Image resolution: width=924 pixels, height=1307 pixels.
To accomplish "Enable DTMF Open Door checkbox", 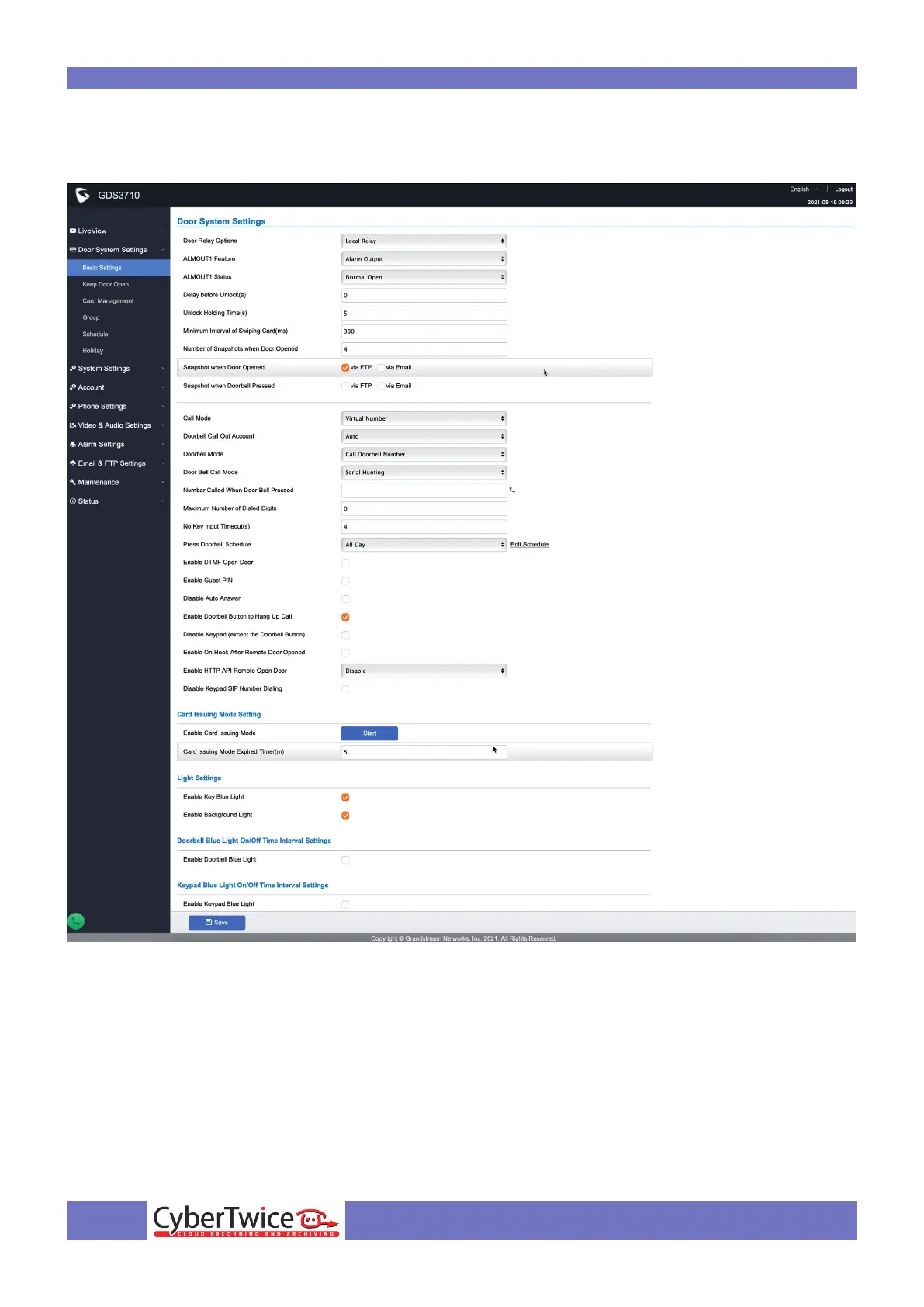I will click(345, 563).
